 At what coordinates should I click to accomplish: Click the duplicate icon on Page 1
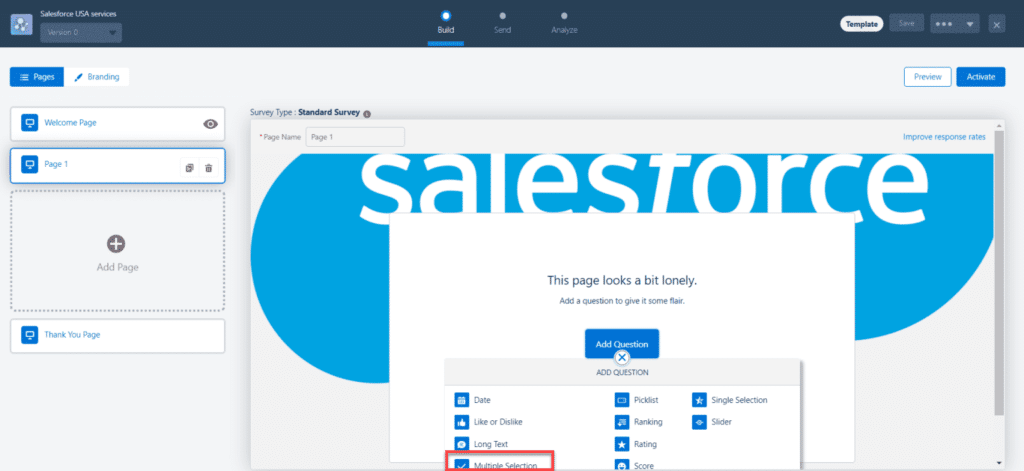pos(189,167)
